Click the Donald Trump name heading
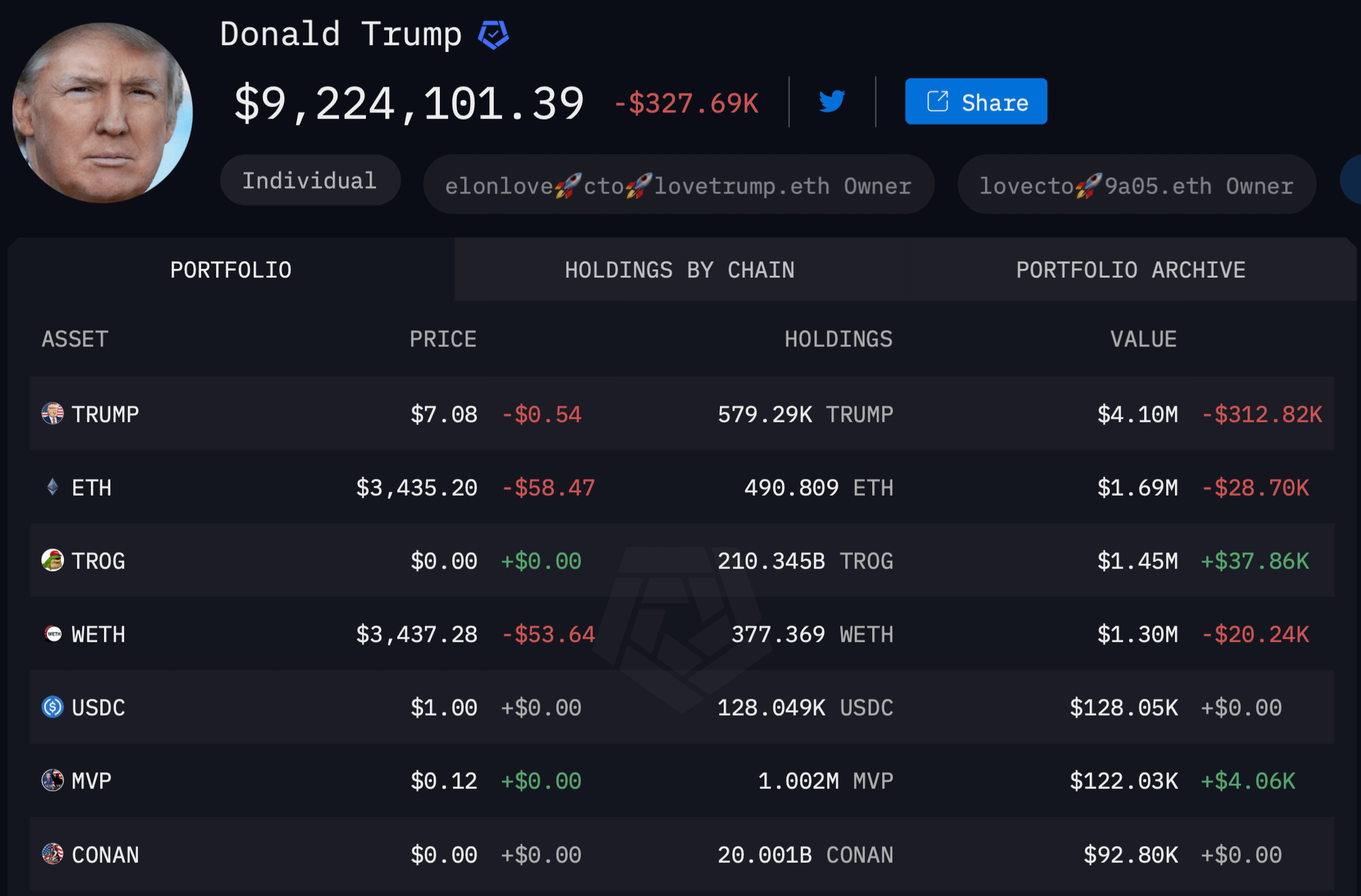This screenshot has width=1361, height=896. click(x=341, y=34)
